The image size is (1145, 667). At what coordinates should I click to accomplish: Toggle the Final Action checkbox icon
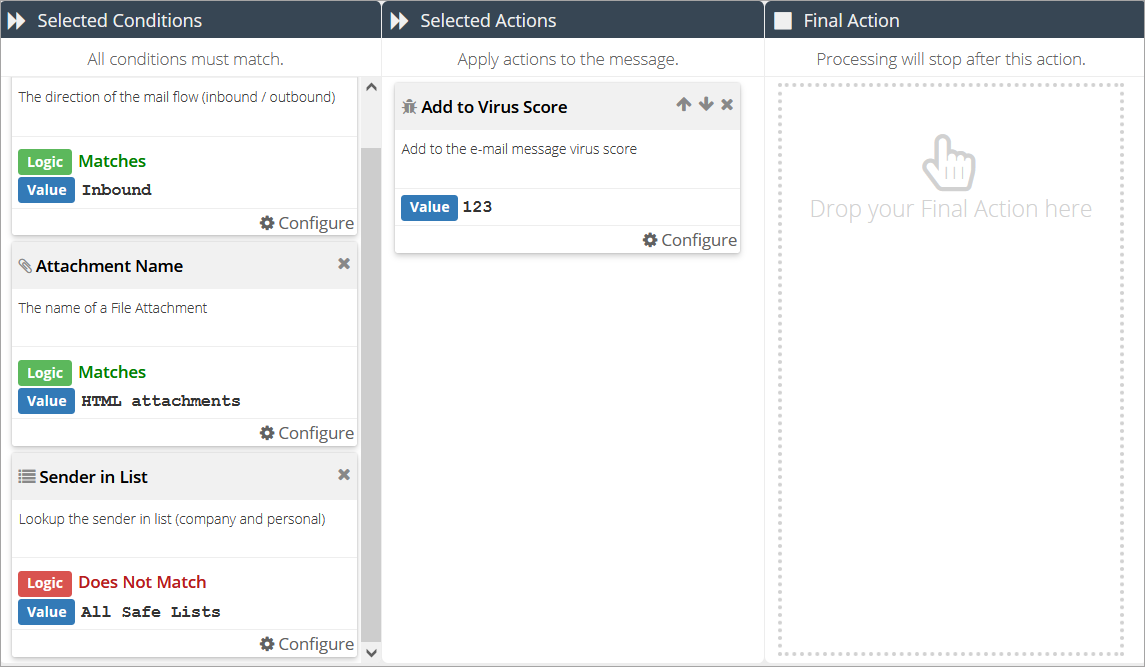783,21
